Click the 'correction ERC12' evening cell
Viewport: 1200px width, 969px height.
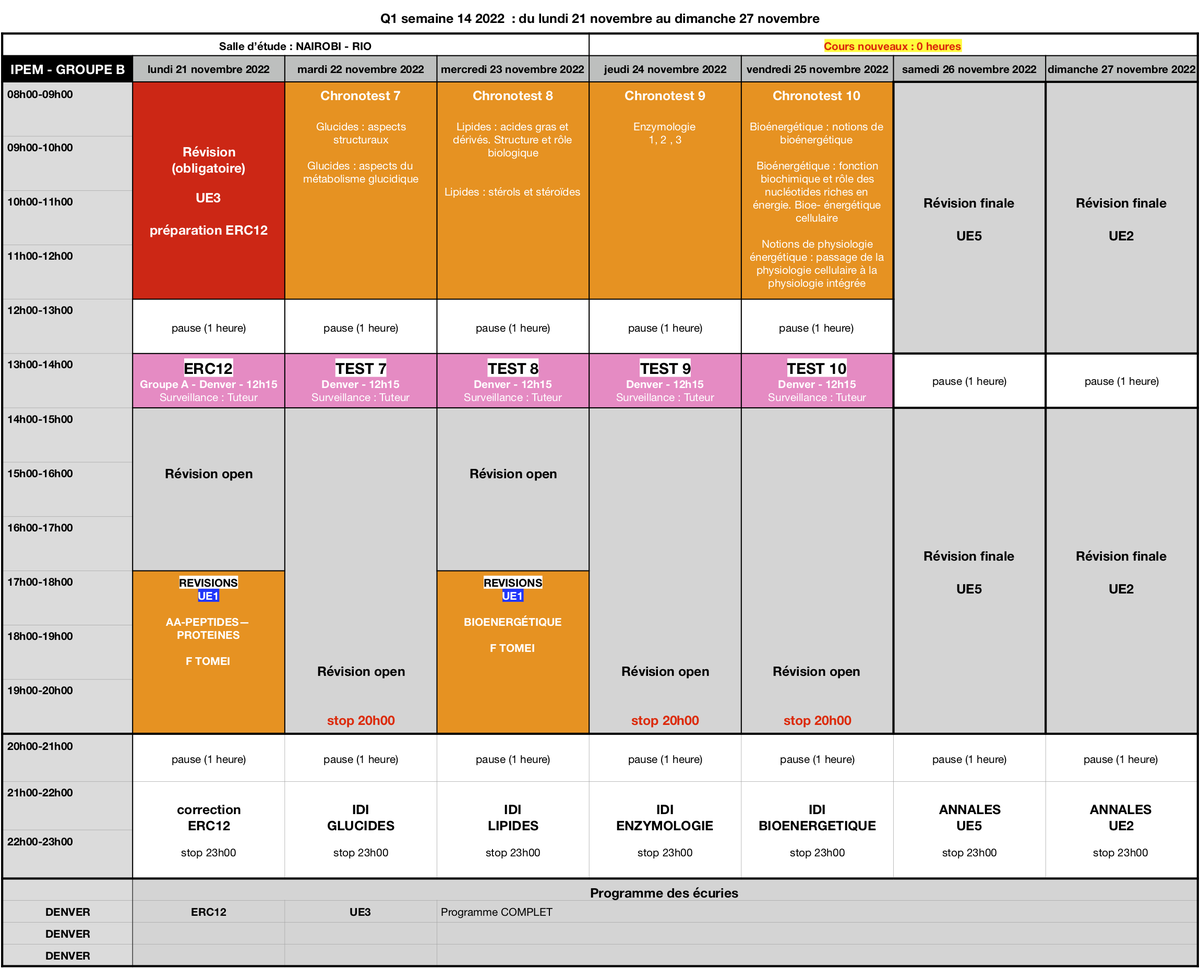point(209,830)
